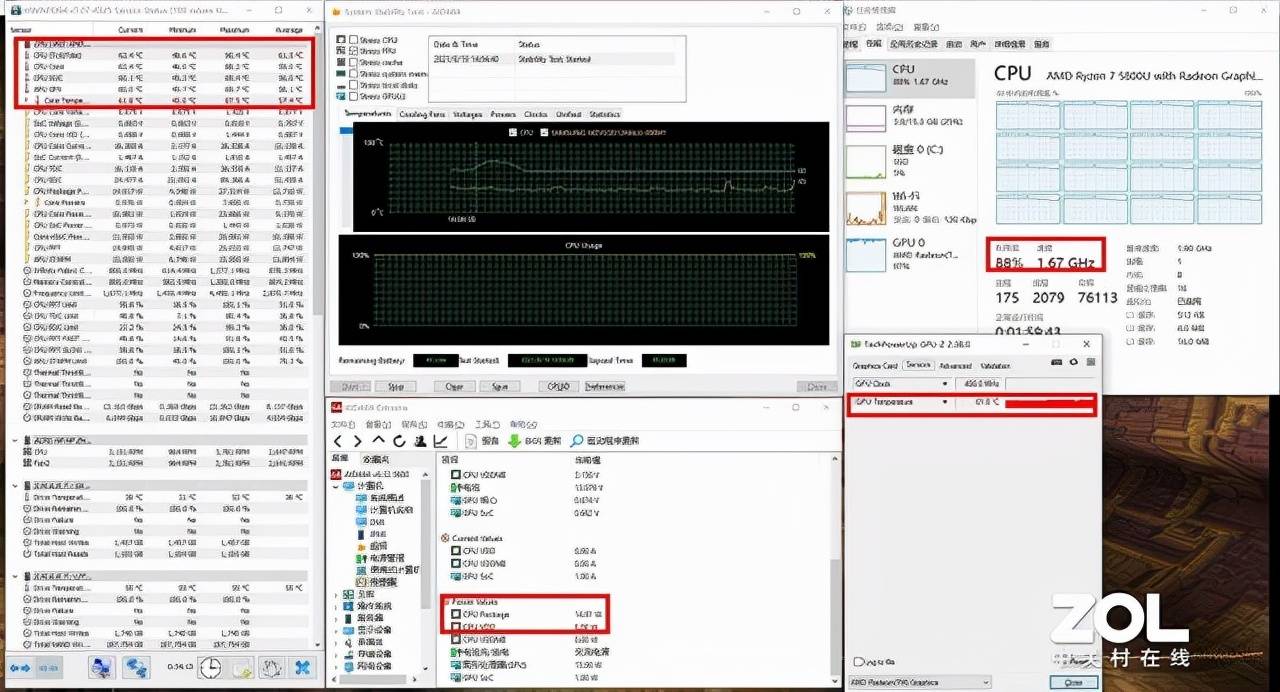Viewport: 1280px width, 692px height.
Task: Open the graph icon in AIDA64 Extreme toolbar
Action: click(440, 441)
